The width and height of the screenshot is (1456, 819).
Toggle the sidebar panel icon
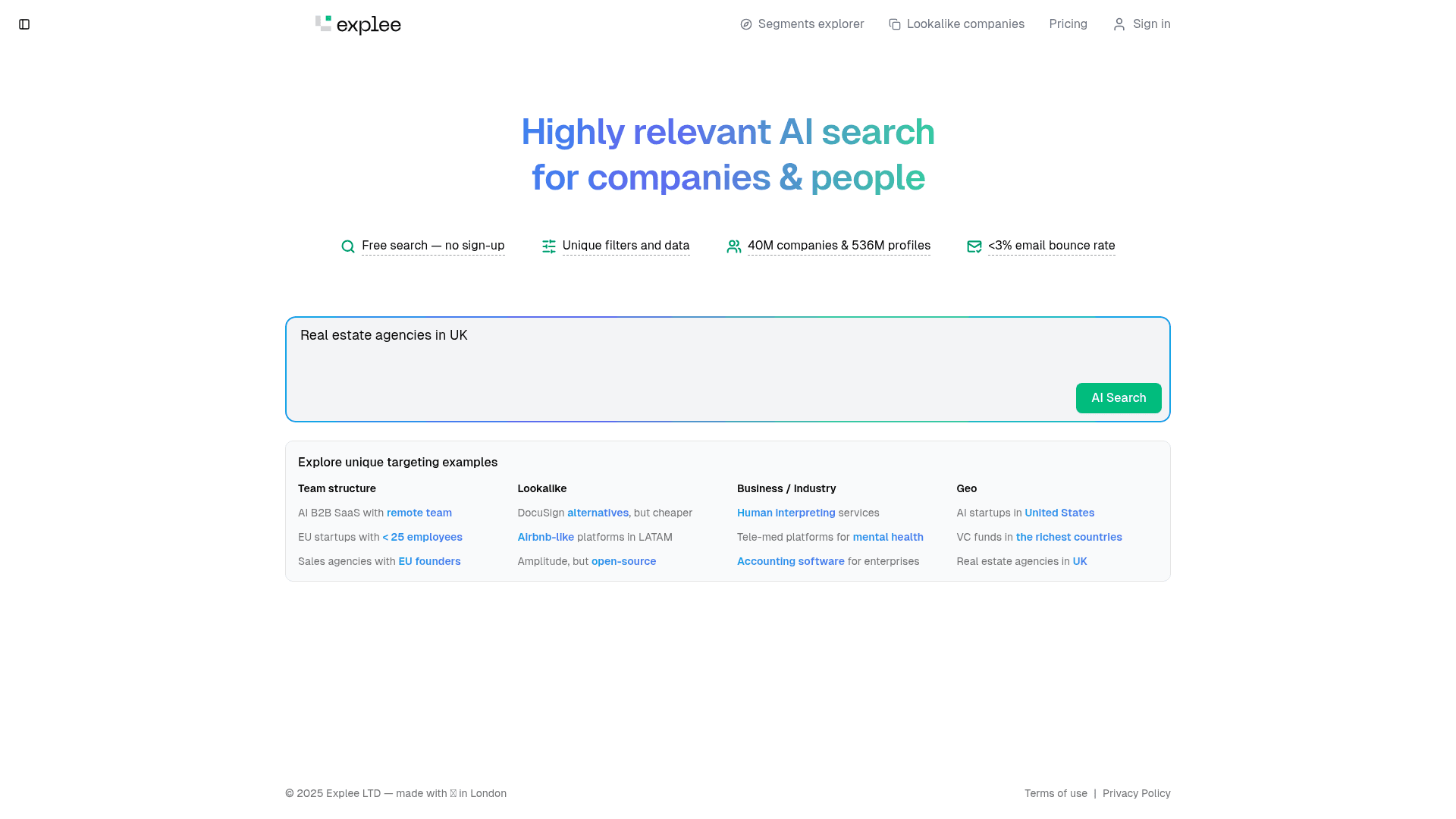pos(24,24)
